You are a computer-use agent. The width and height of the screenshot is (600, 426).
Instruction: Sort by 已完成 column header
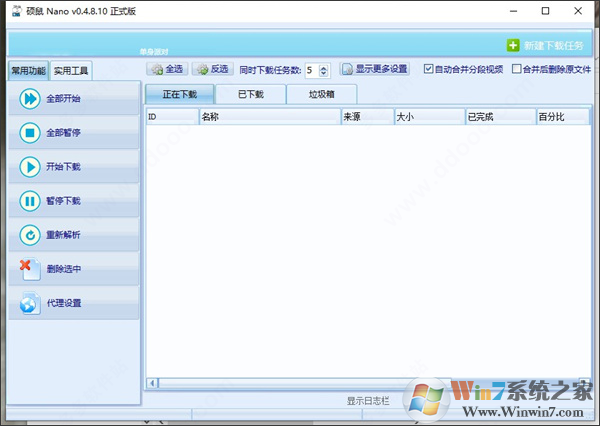point(501,117)
